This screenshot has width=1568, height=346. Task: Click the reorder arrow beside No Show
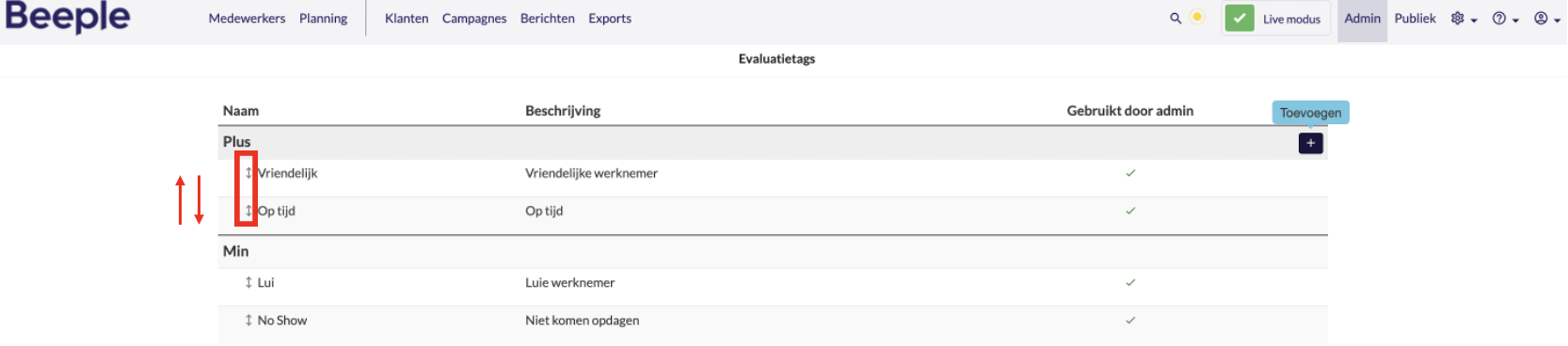click(248, 321)
